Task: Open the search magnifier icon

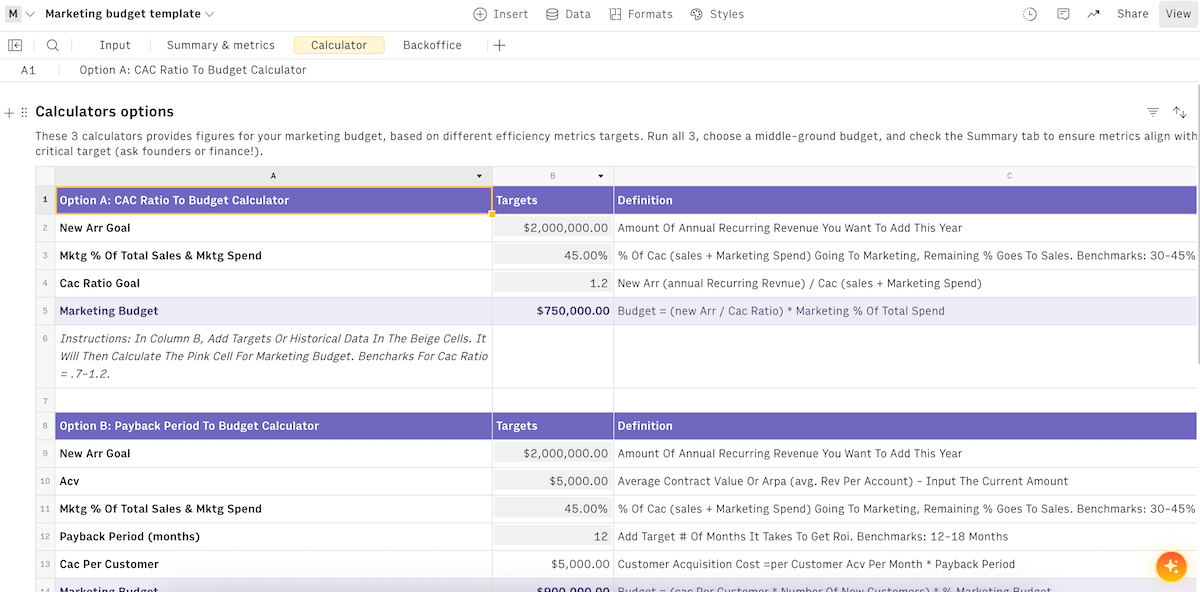Action: tap(52, 45)
